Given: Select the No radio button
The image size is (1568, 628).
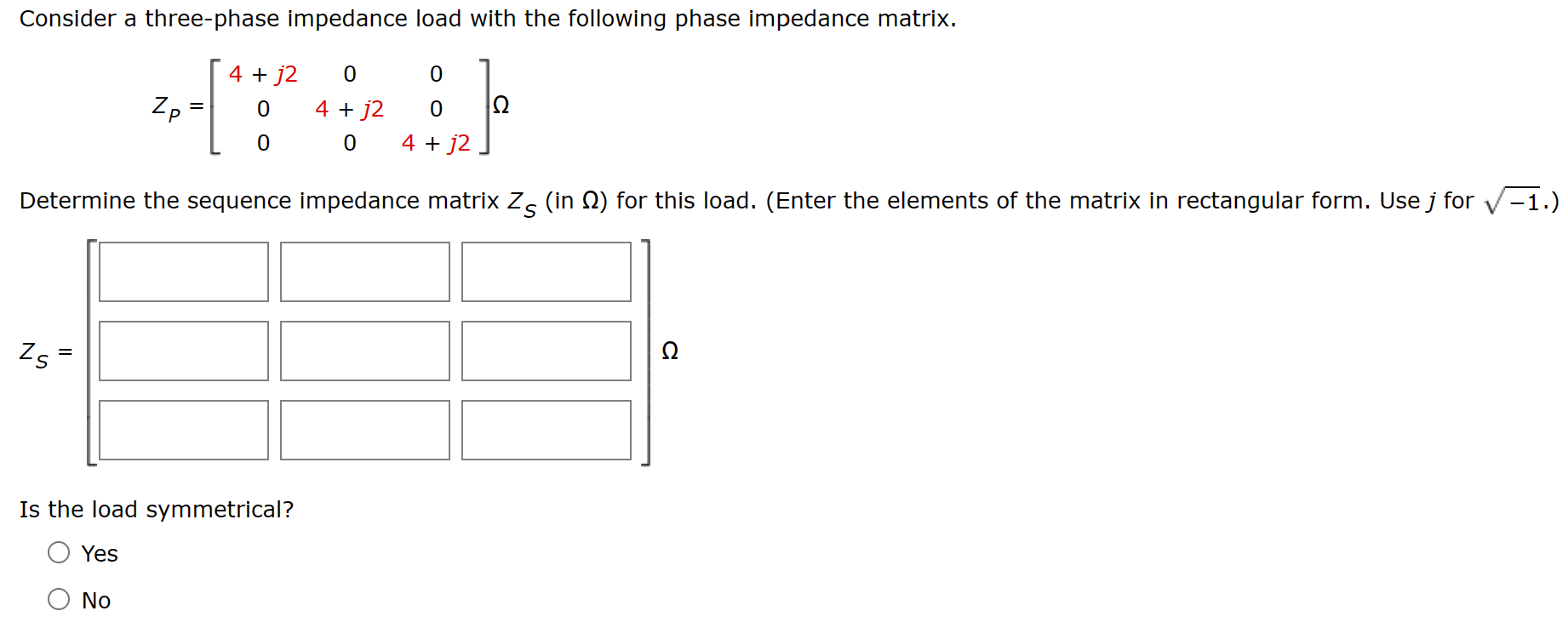Looking at the screenshot, I should [59, 598].
